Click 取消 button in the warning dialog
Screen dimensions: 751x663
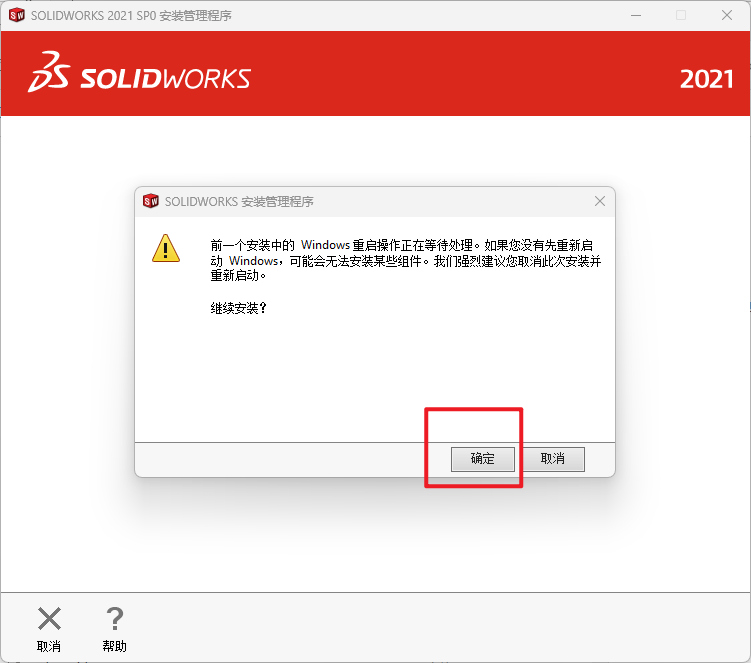point(553,459)
